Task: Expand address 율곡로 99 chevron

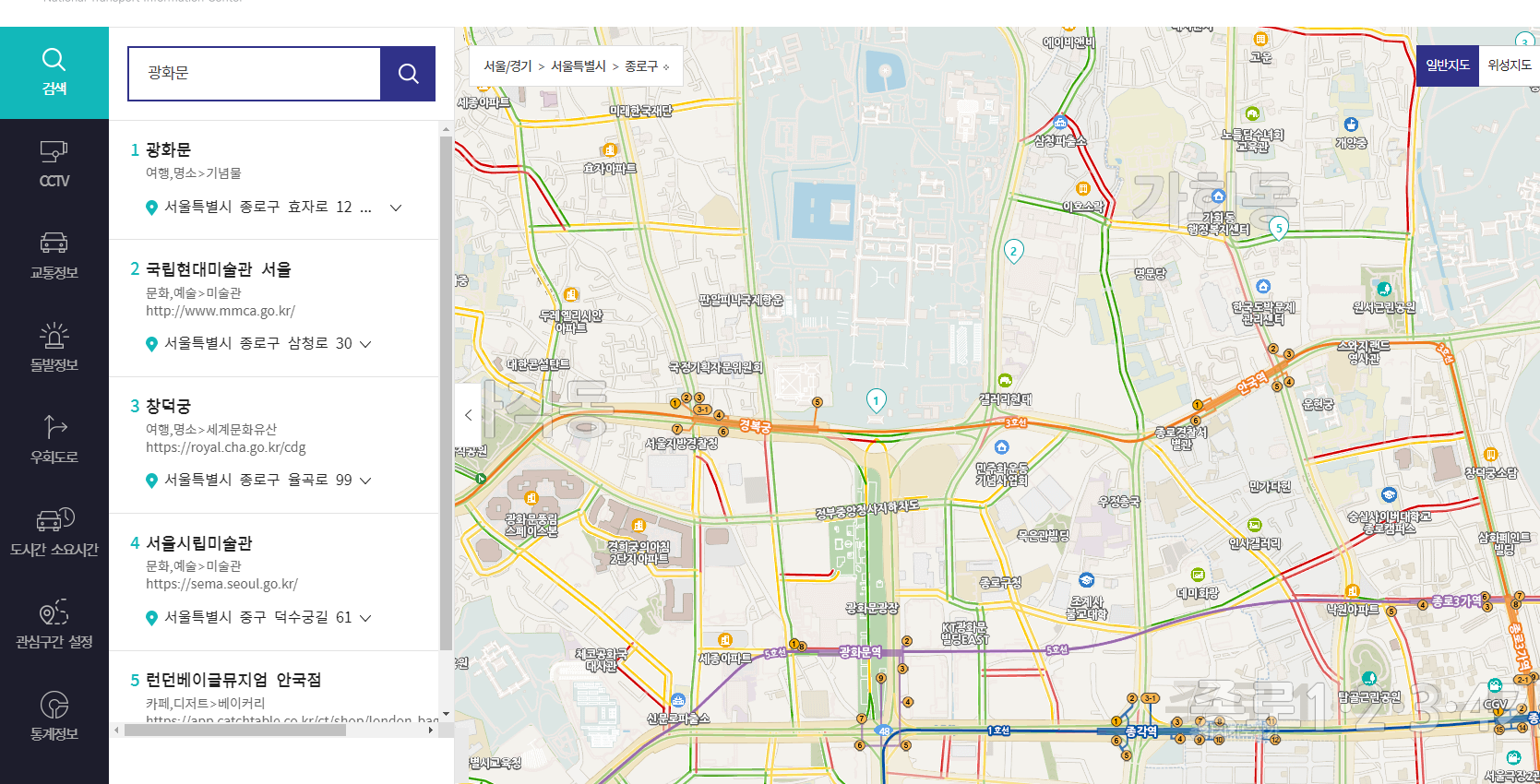Action: [365, 481]
